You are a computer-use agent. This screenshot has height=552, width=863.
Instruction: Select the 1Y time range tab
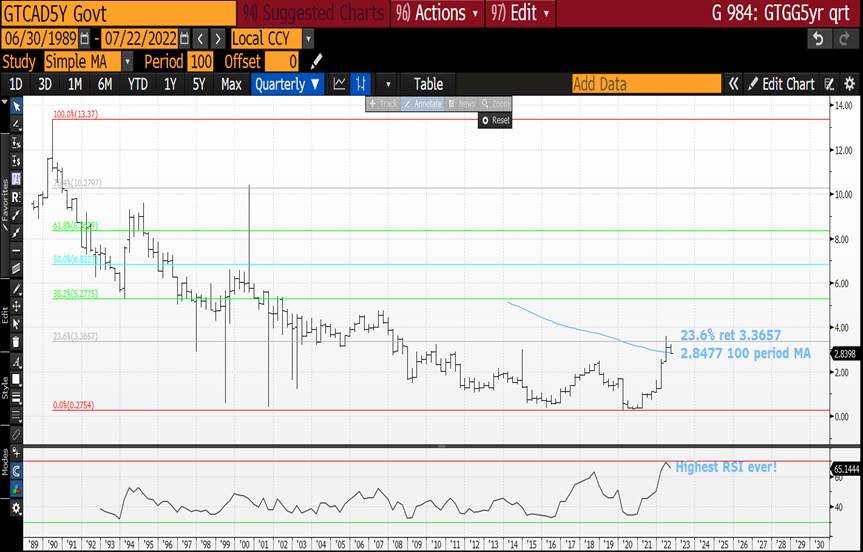tap(170, 84)
